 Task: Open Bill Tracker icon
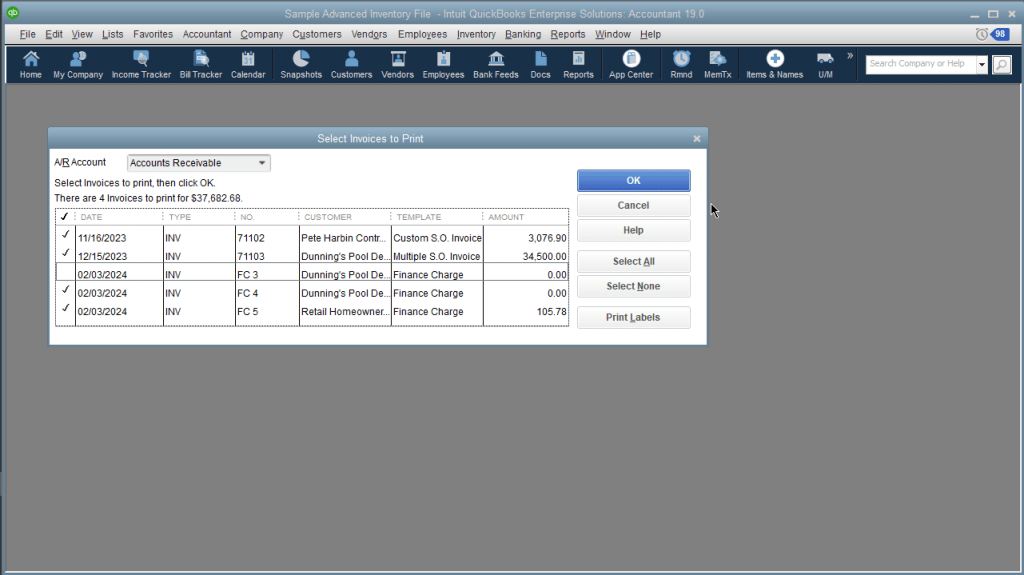(200, 65)
